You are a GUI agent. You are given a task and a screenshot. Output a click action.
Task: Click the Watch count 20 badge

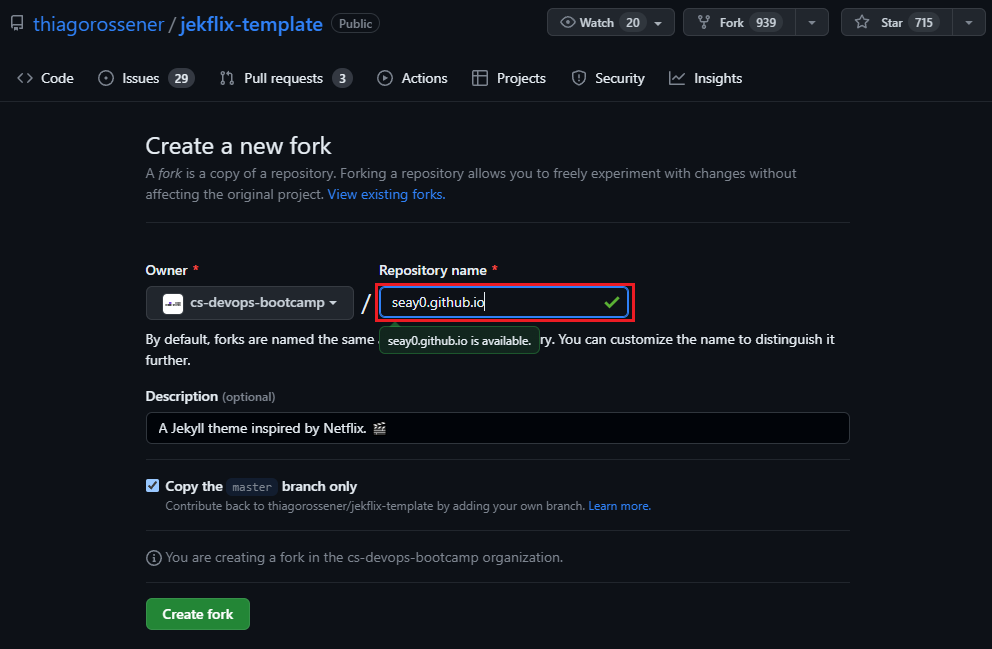click(x=633, y=23)
